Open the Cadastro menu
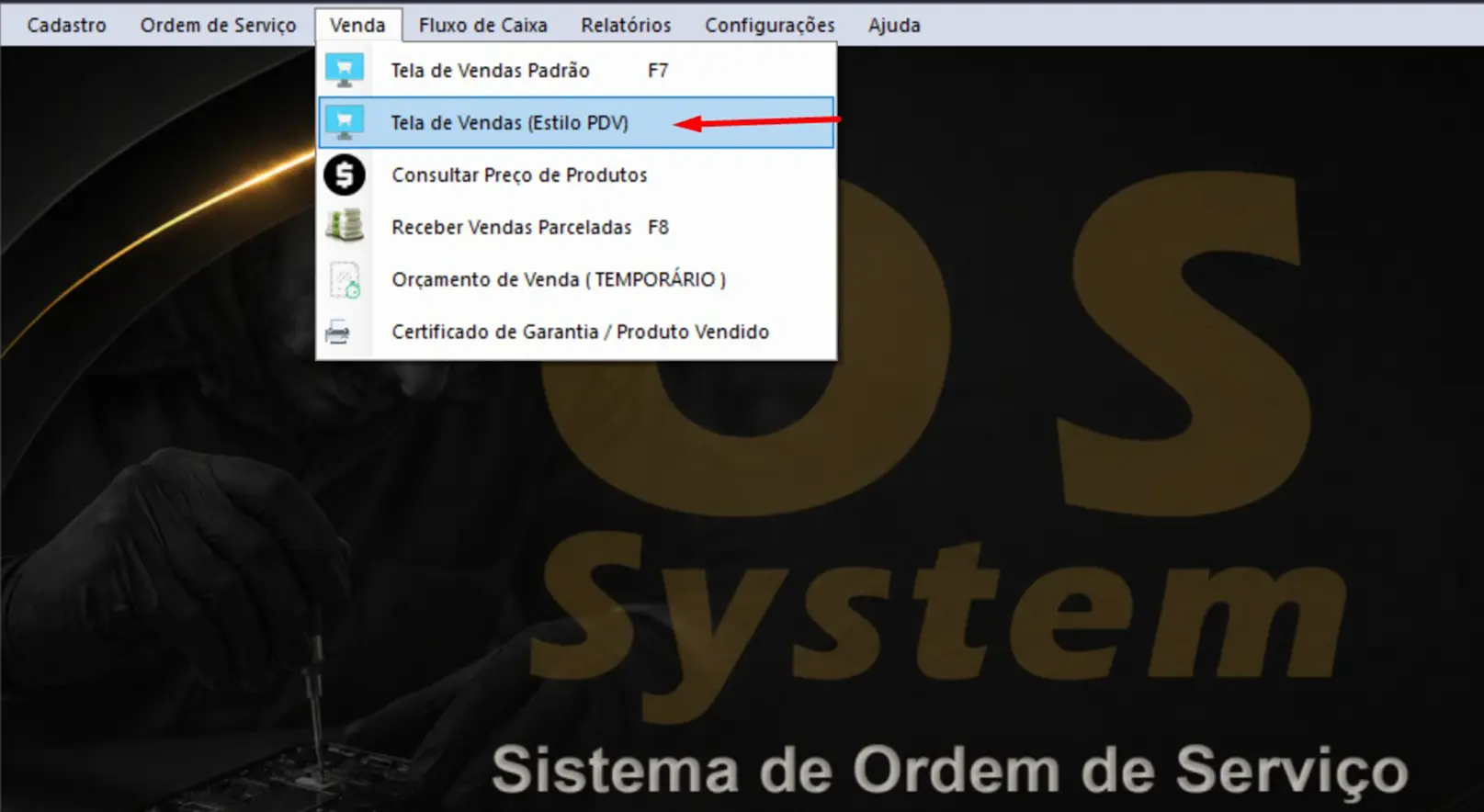Screen dimensions: 1484x812 pos(66,25)
